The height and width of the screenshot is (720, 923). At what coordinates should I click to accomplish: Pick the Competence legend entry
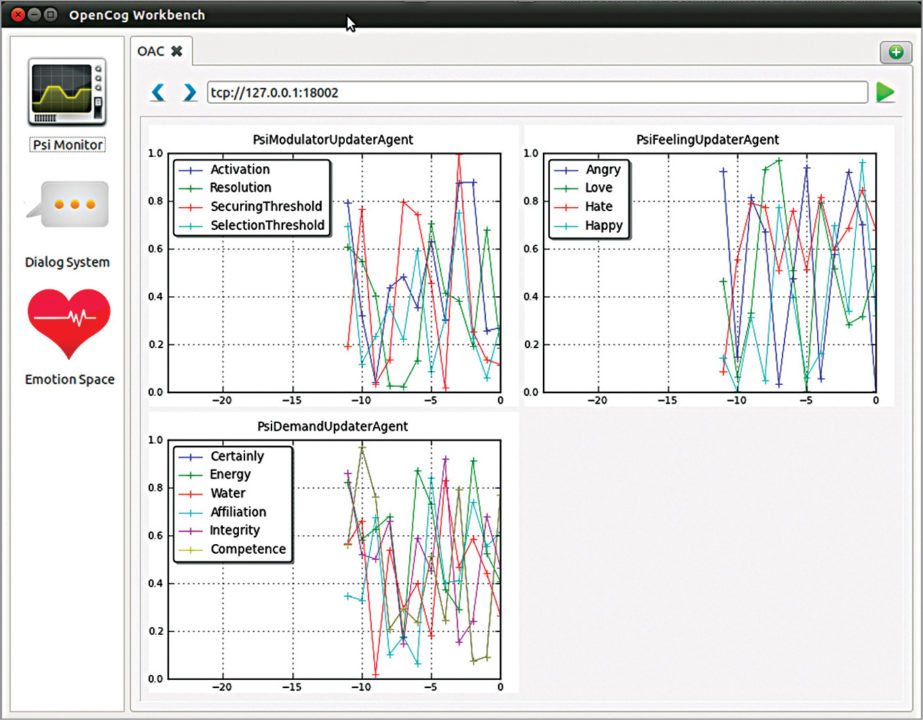click(x=247, y=549)
